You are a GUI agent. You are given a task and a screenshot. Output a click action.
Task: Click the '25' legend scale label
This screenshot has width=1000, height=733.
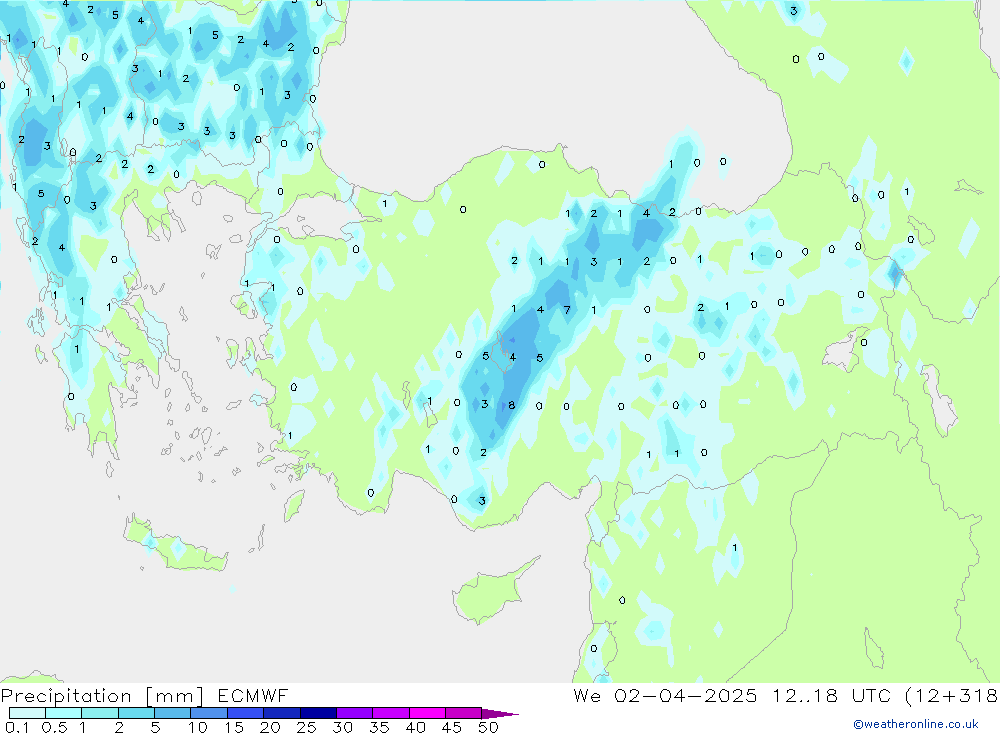pos(307,727)
